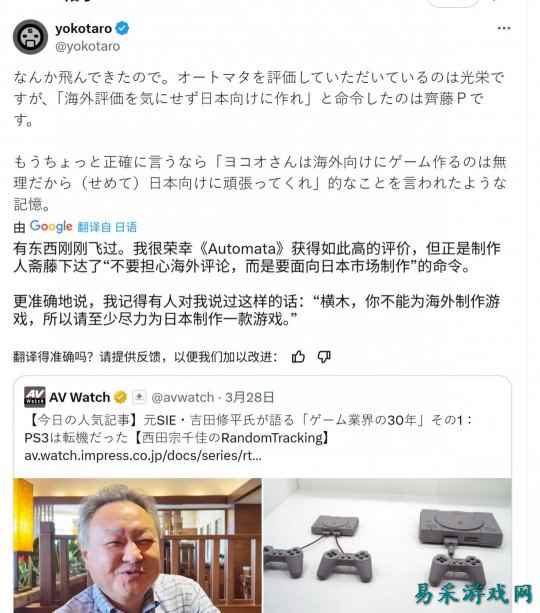Click the AV Watch logo avatar
540x613 pixels.
[x=35, y=397]
